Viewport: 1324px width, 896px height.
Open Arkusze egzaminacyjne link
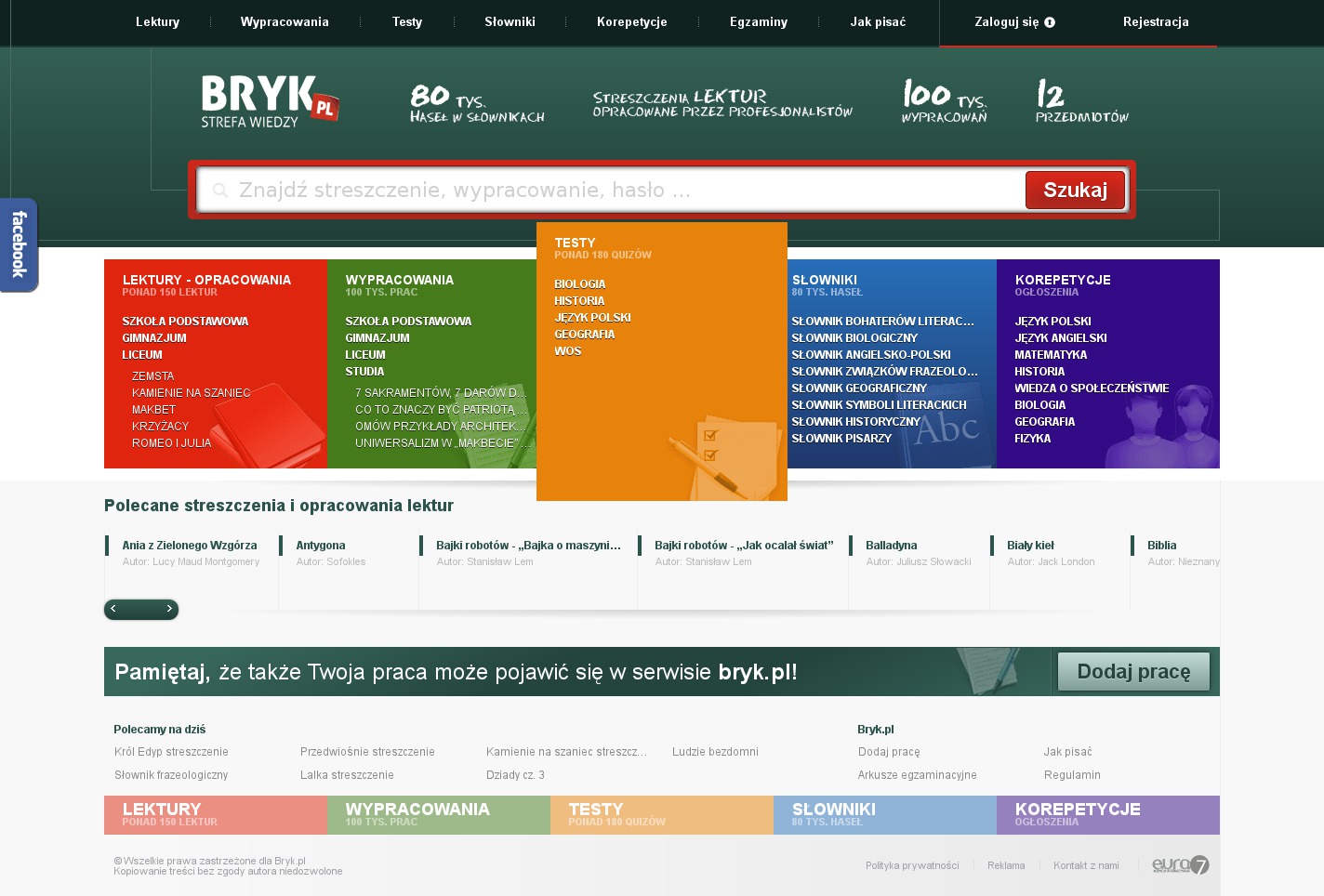(917, 775)
